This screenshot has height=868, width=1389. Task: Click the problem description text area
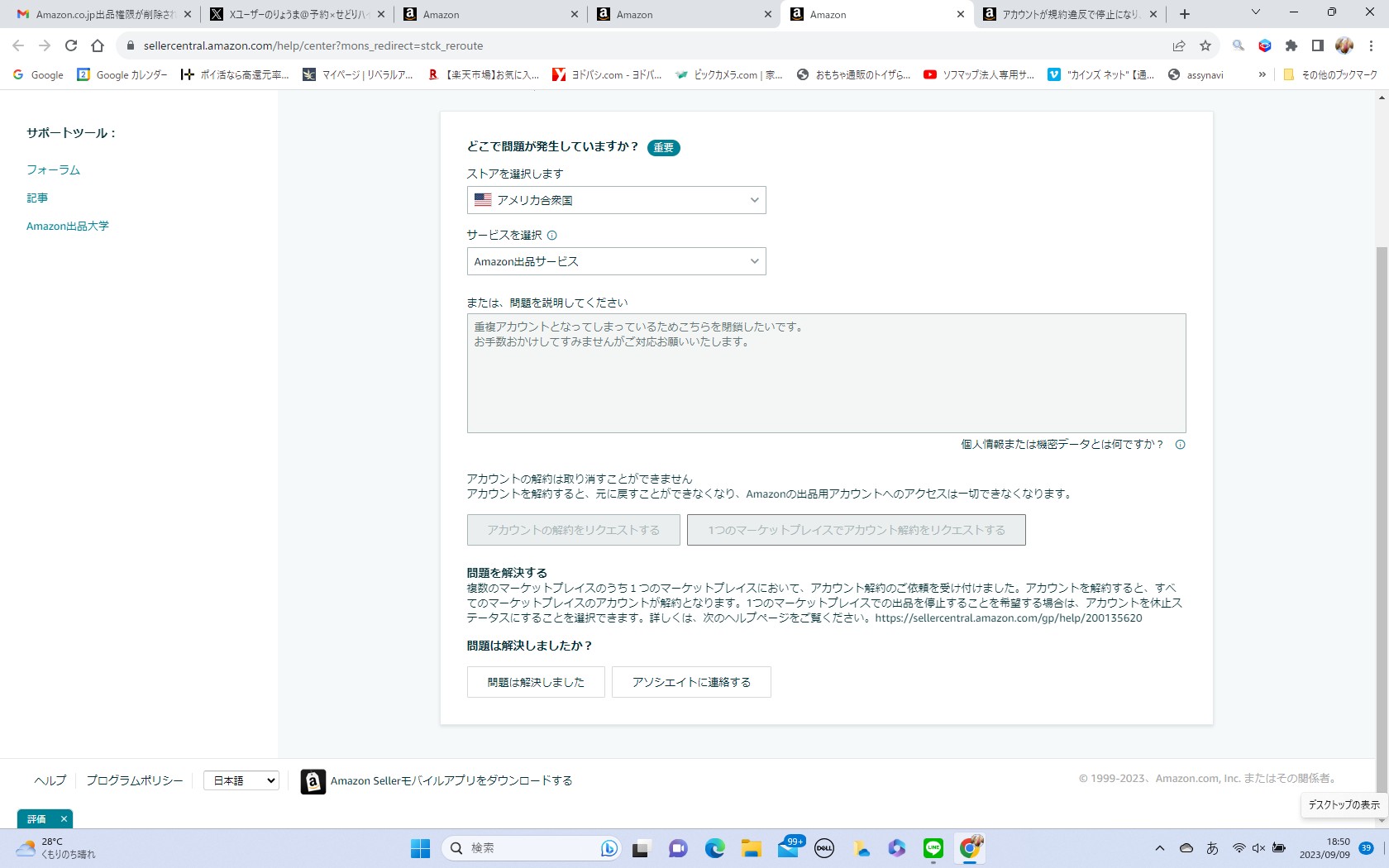pyautogui.click(x=827, y=373)
